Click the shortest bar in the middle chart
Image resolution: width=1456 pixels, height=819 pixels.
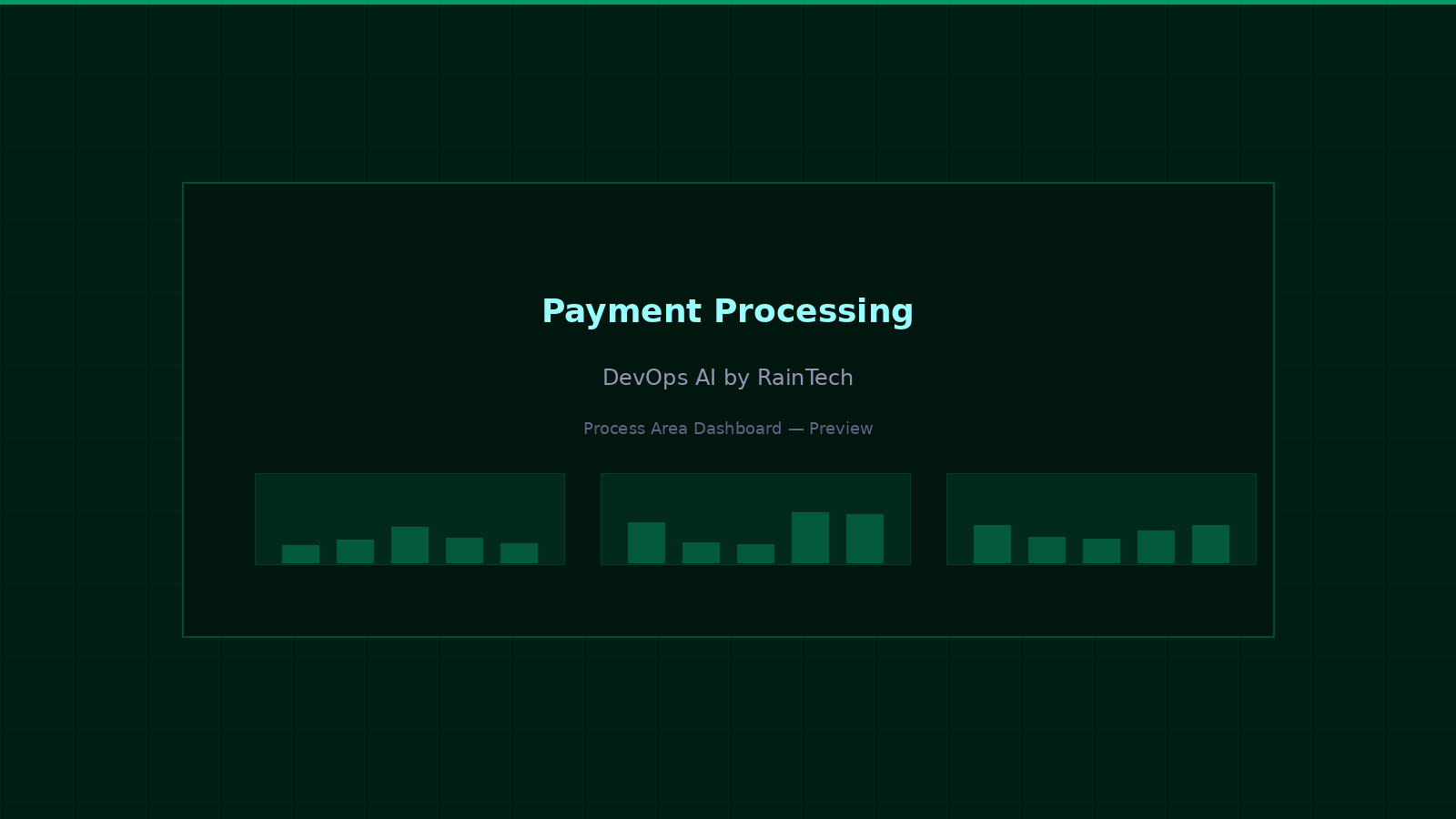tap(755, 553)
